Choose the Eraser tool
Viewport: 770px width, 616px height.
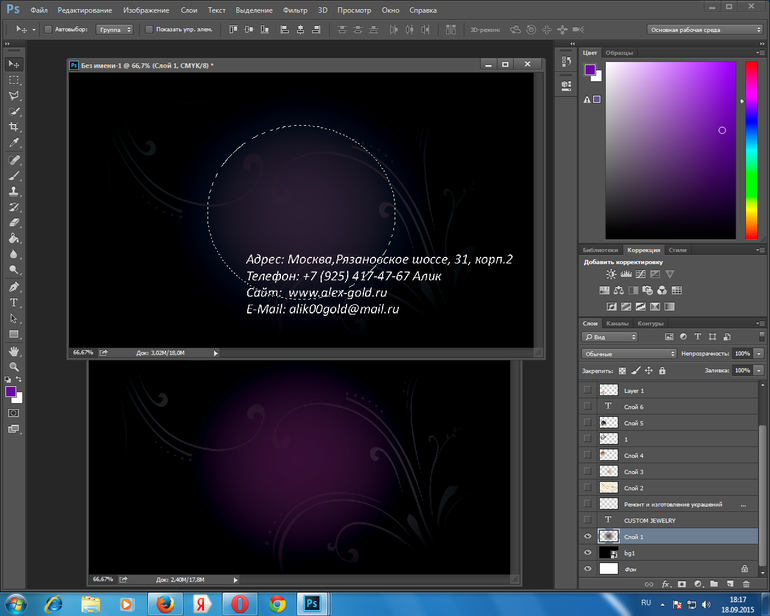(x=14, y=222)
